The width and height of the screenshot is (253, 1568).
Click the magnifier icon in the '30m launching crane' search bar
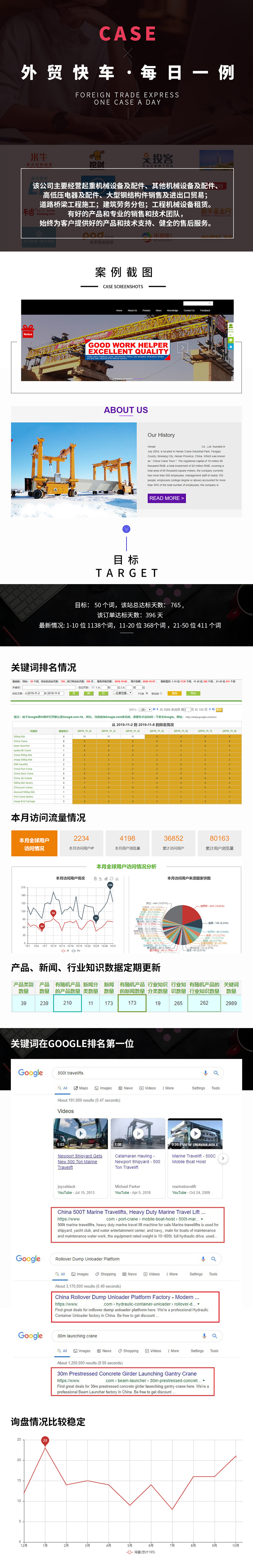coord(215,1336)
